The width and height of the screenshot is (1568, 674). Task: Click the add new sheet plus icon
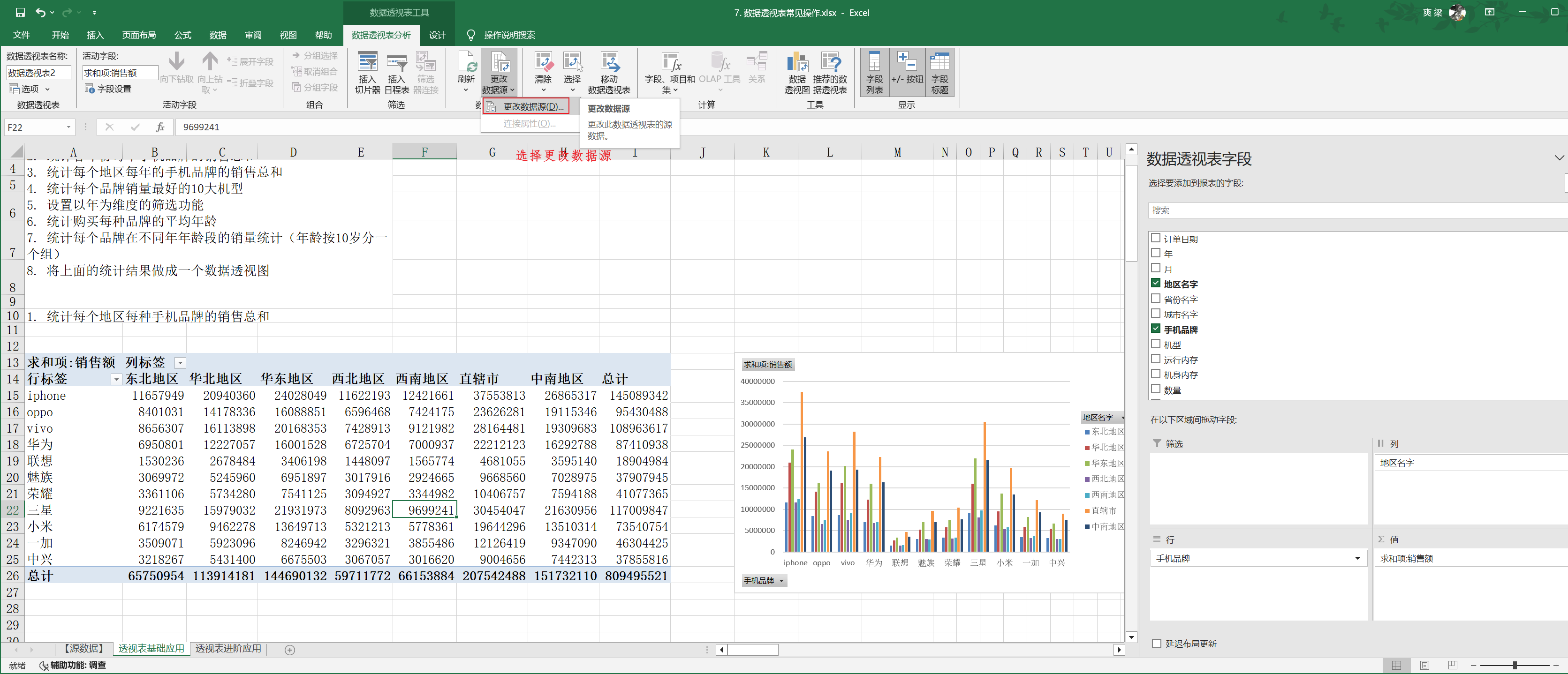[x=290, y=650]
